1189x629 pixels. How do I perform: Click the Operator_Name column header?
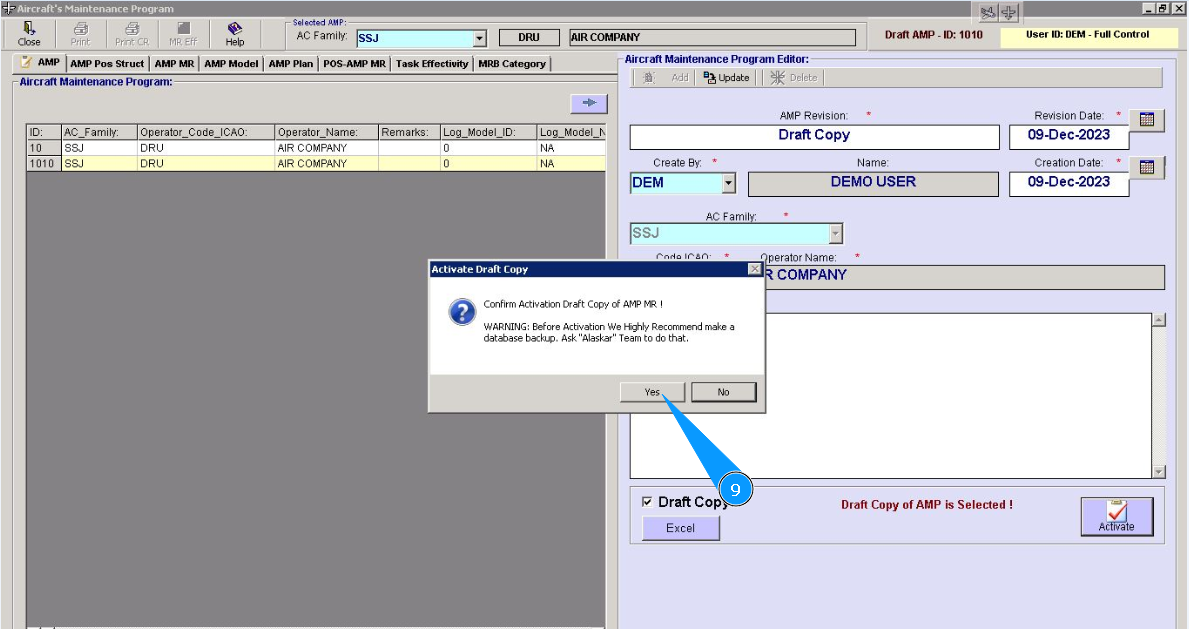coord(327,132)
